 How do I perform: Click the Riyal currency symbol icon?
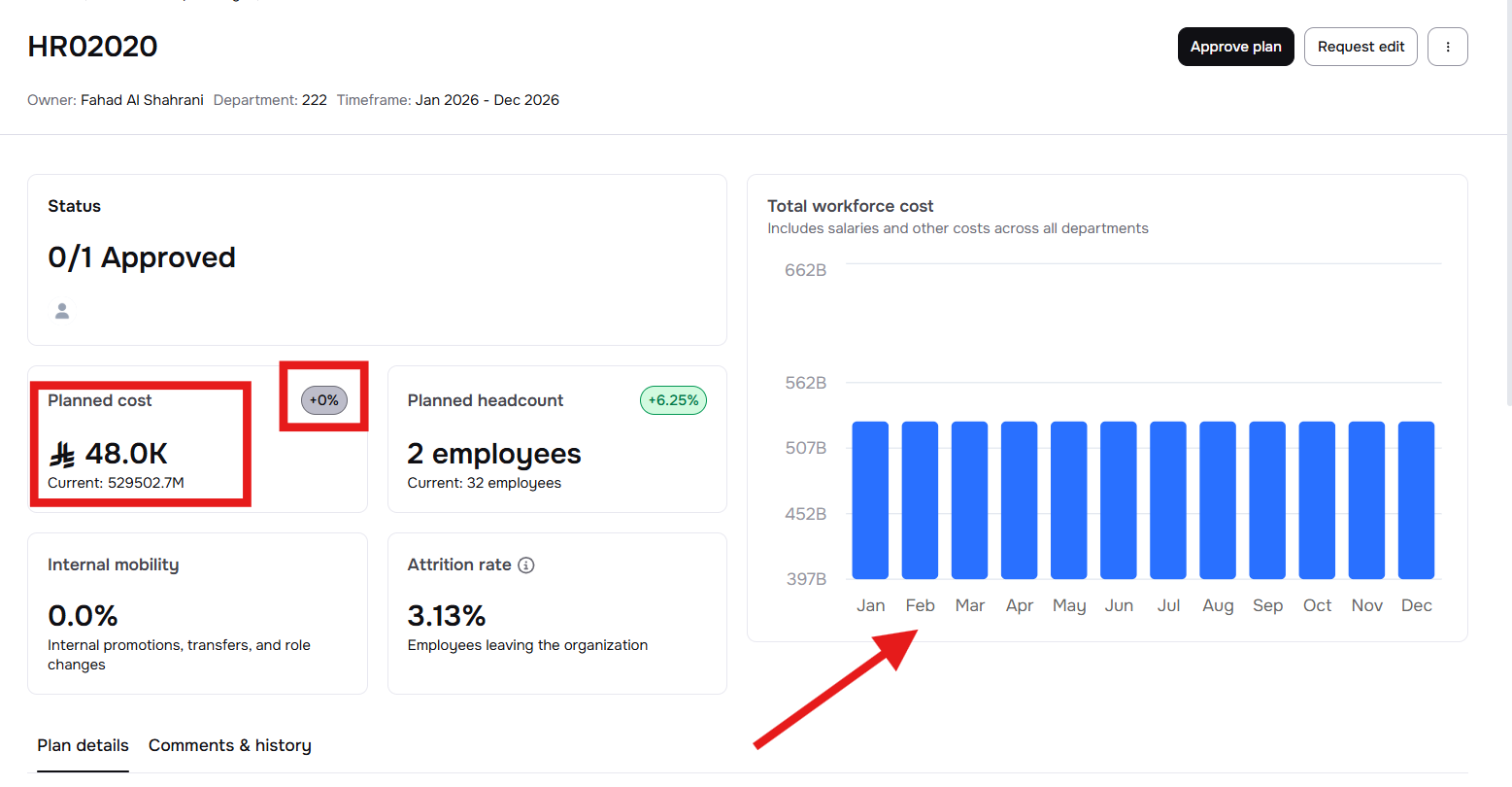pos(63,454)
